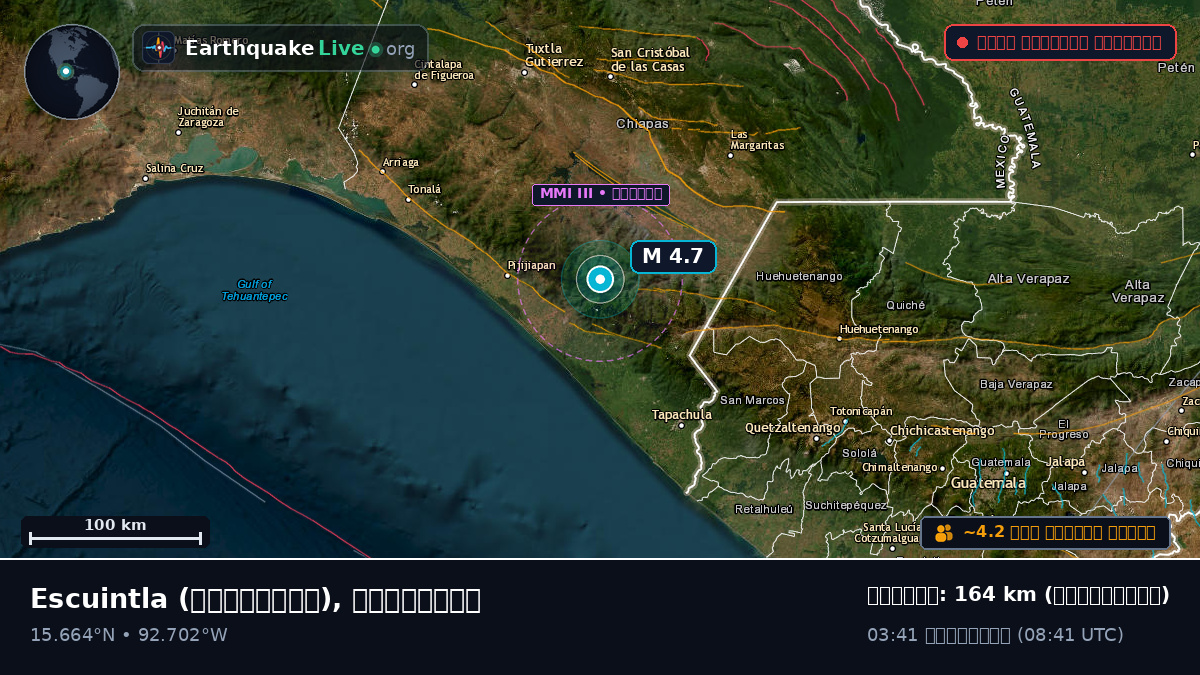Image resolution: width=1200 pixels, height=675 pixels.
Task: Select the cyan epicenter marker
Action: pyautogui.click(x=600, y=279)
